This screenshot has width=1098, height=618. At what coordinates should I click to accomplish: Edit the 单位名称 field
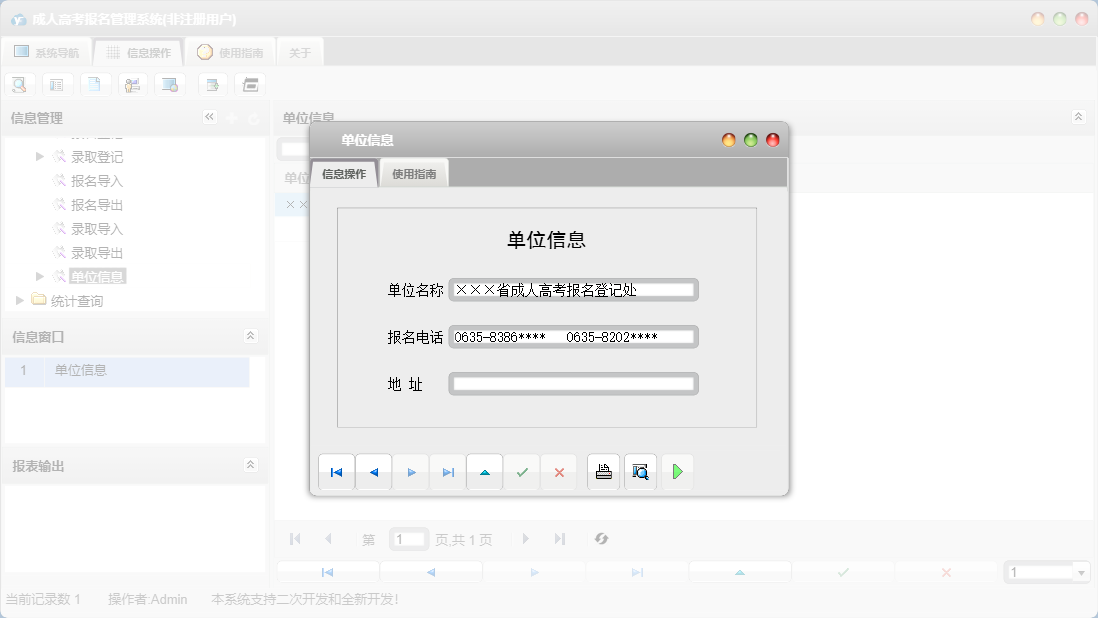574,290
